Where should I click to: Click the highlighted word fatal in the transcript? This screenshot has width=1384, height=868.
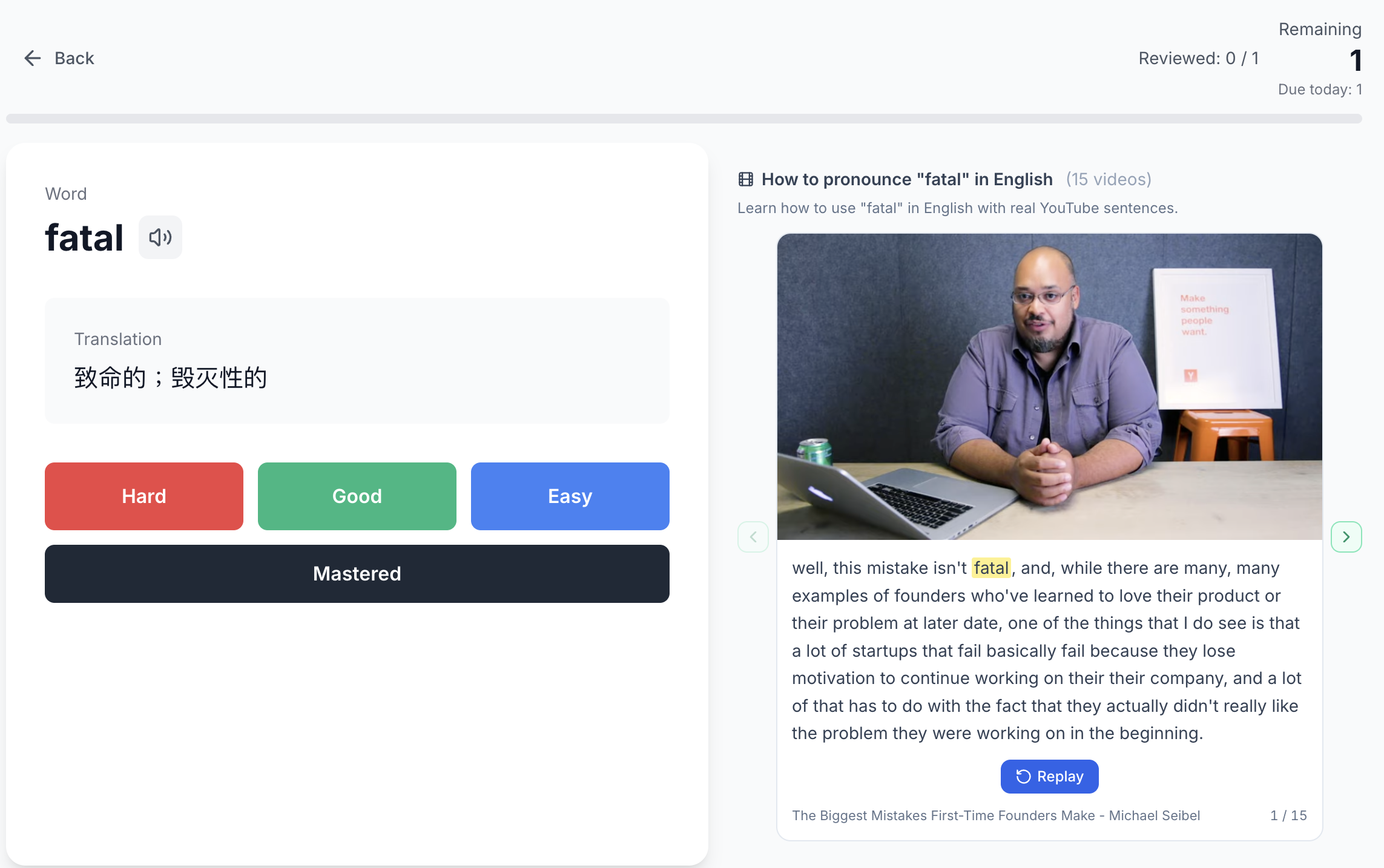(991, 568)
